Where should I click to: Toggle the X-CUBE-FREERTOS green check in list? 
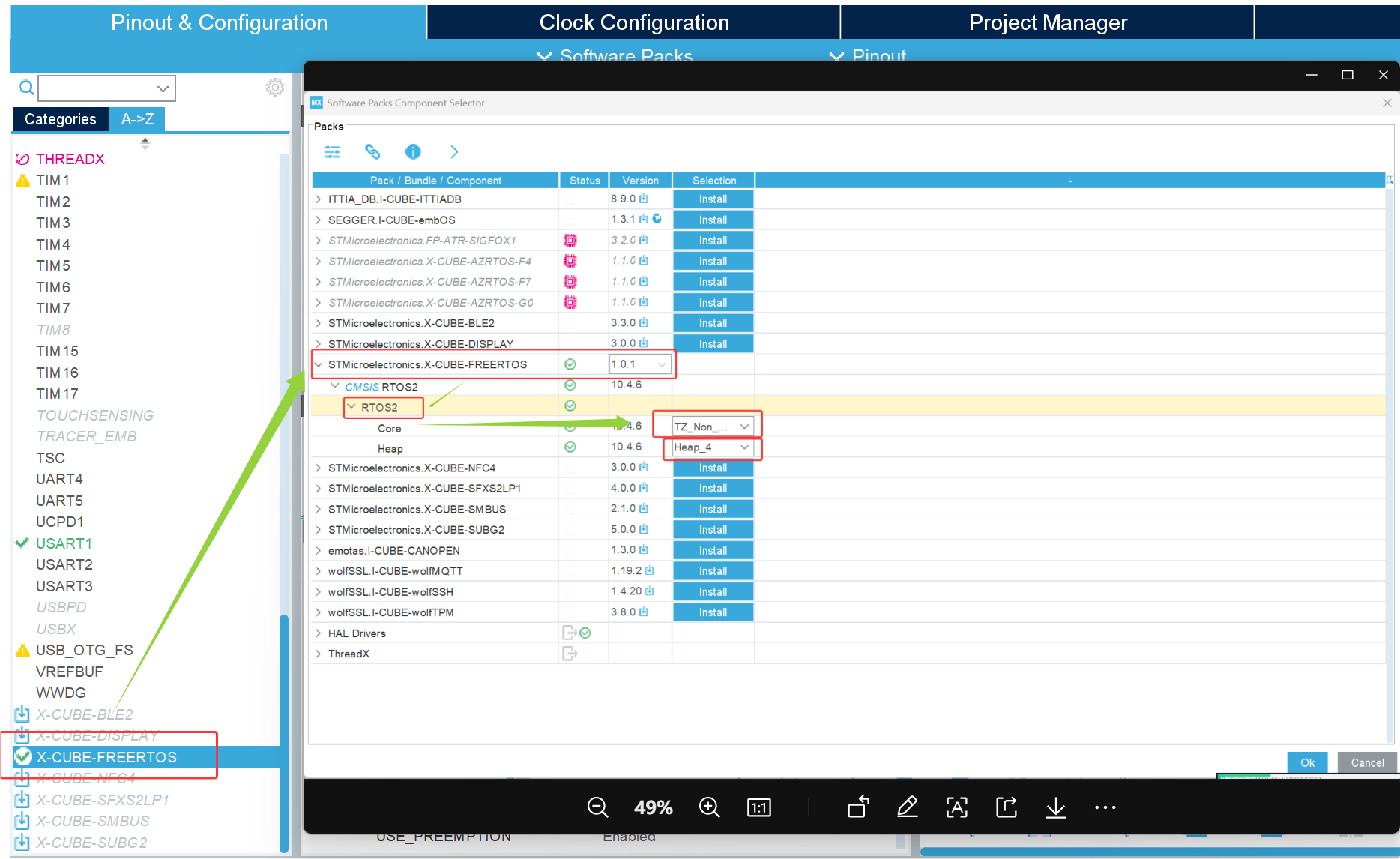(23, 756)
